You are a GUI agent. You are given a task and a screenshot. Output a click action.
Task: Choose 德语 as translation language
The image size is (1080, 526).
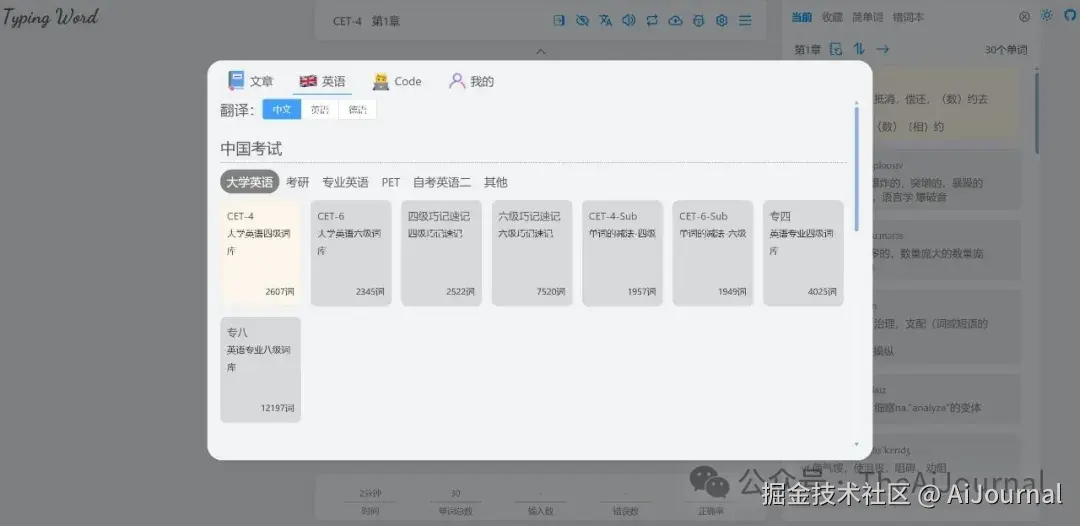click(x=357, y=109)
